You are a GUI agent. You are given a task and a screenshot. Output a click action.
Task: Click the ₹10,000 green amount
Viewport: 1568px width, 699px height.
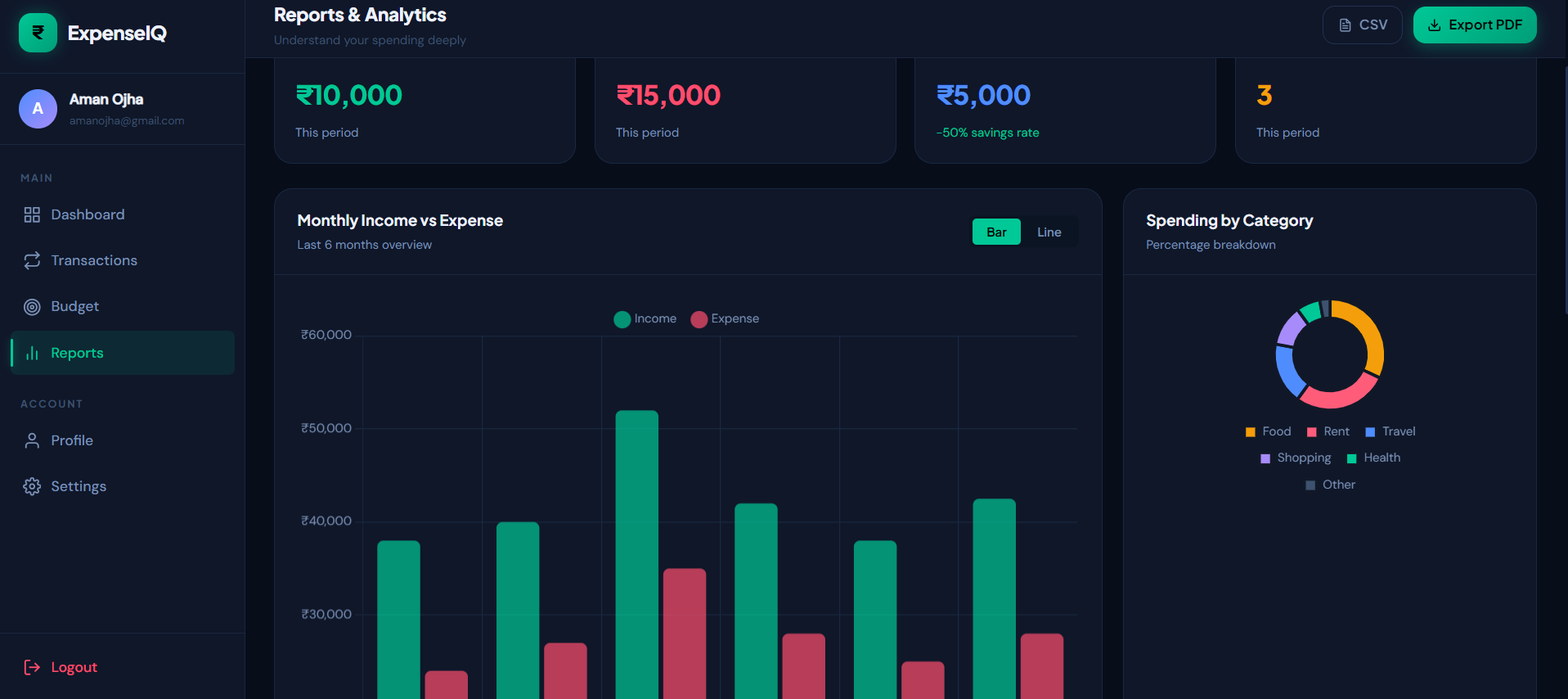(349, 96)
